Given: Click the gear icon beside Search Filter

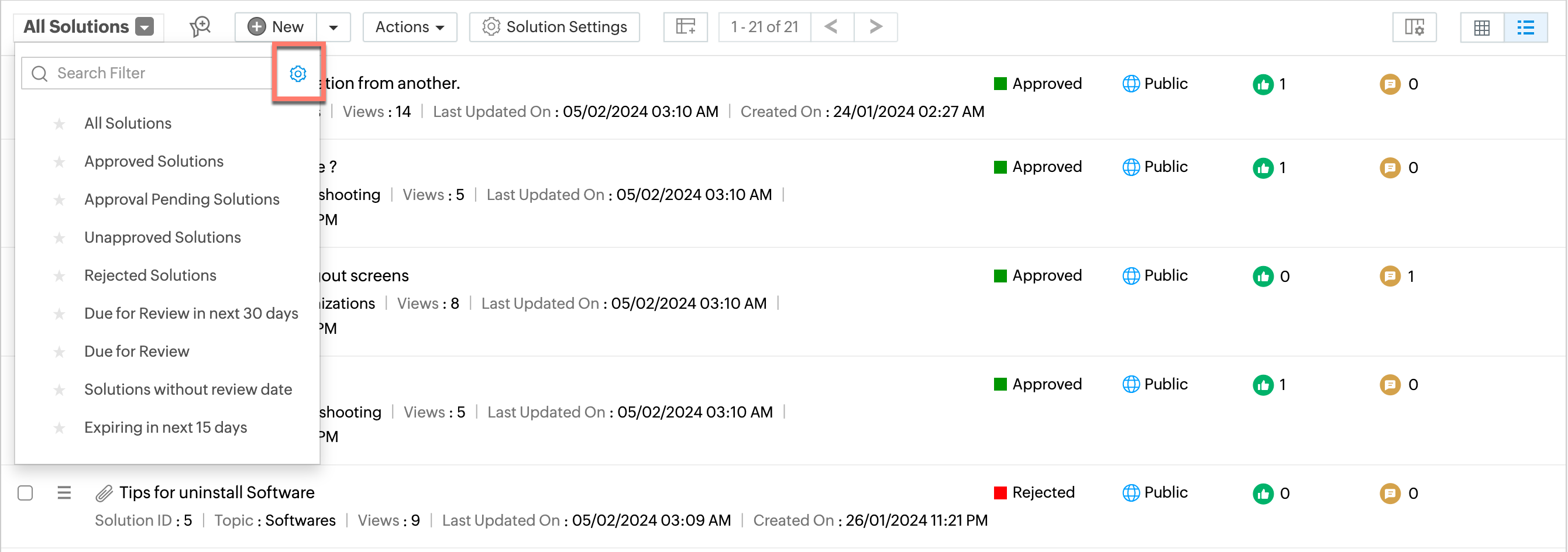Looking at the screenshot, I should [x=298, y=74].
